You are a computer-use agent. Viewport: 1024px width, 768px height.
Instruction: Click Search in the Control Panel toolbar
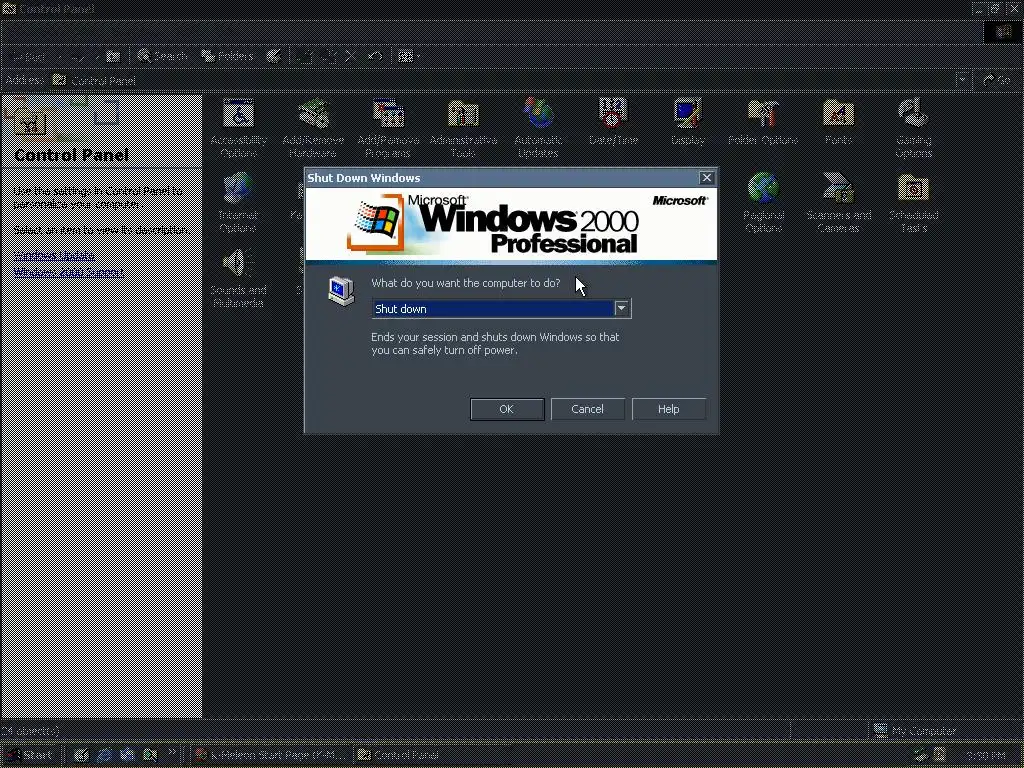click(x=163, y=56)
